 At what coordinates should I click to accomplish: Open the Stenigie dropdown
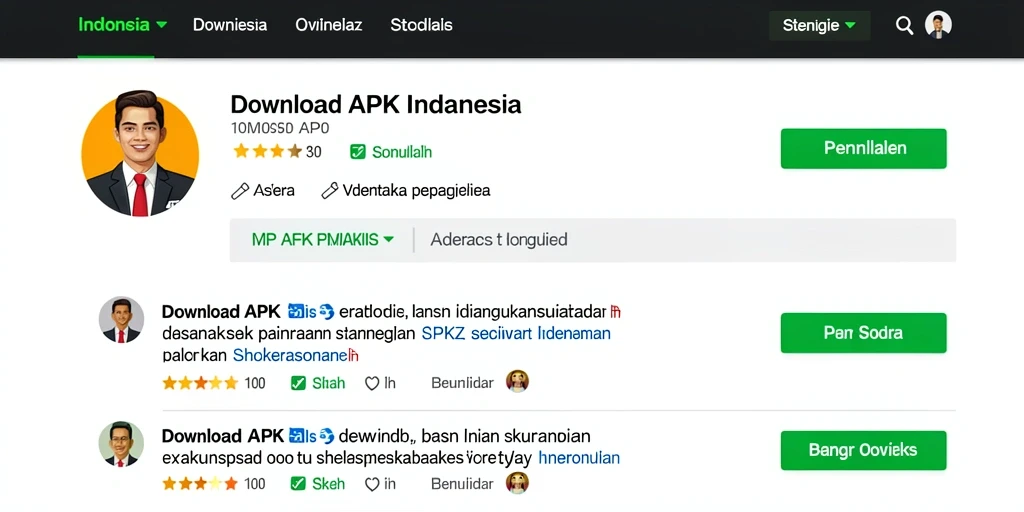[x=820, y=26]
